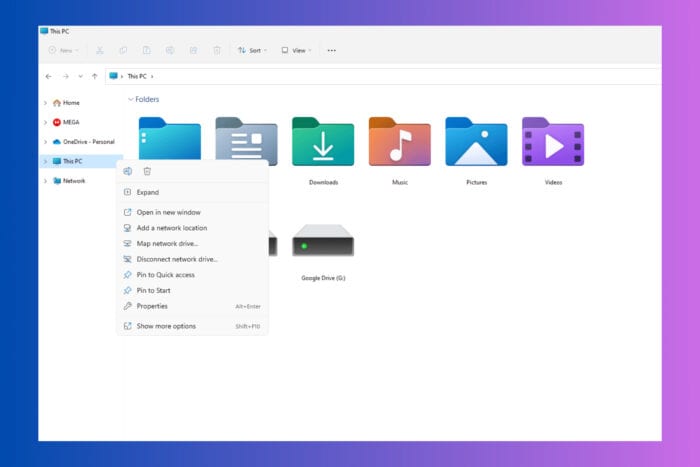The width and height of the screenshot is (700, 467).
Task: Open the View dropdown
Action: coord(296,50)
